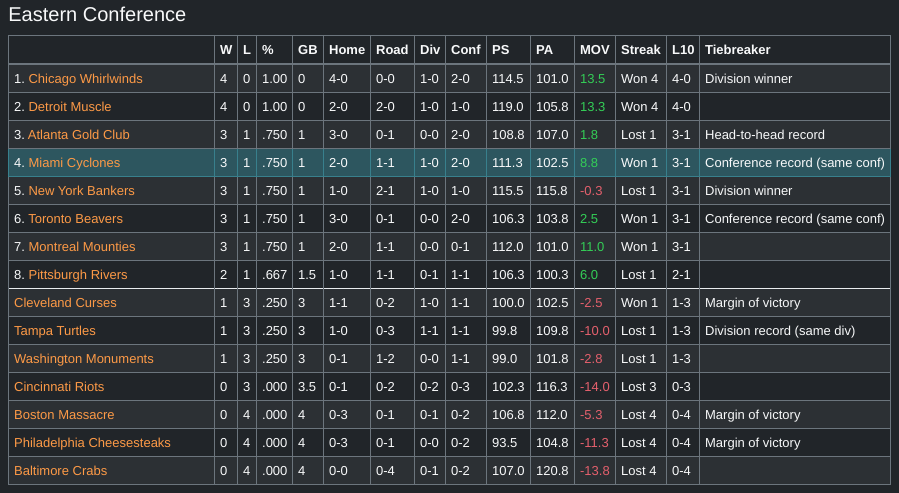The height and width of the screenshot is (493, 899).
Task: Click the PS column header
Action: tap(509, 50)
